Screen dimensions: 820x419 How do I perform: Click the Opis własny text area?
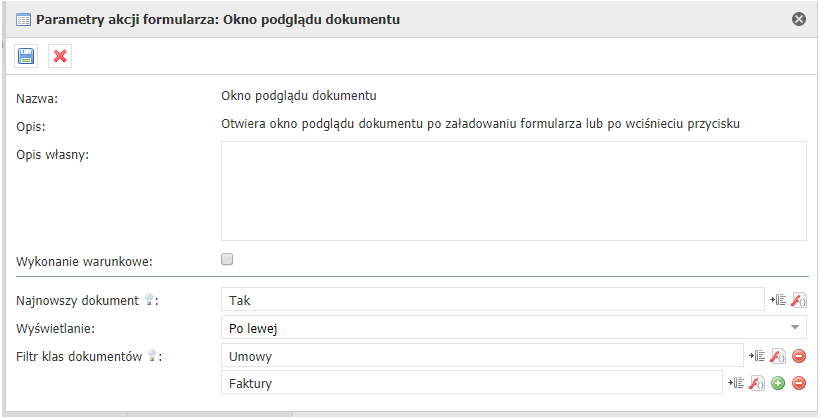coord(513,190)
